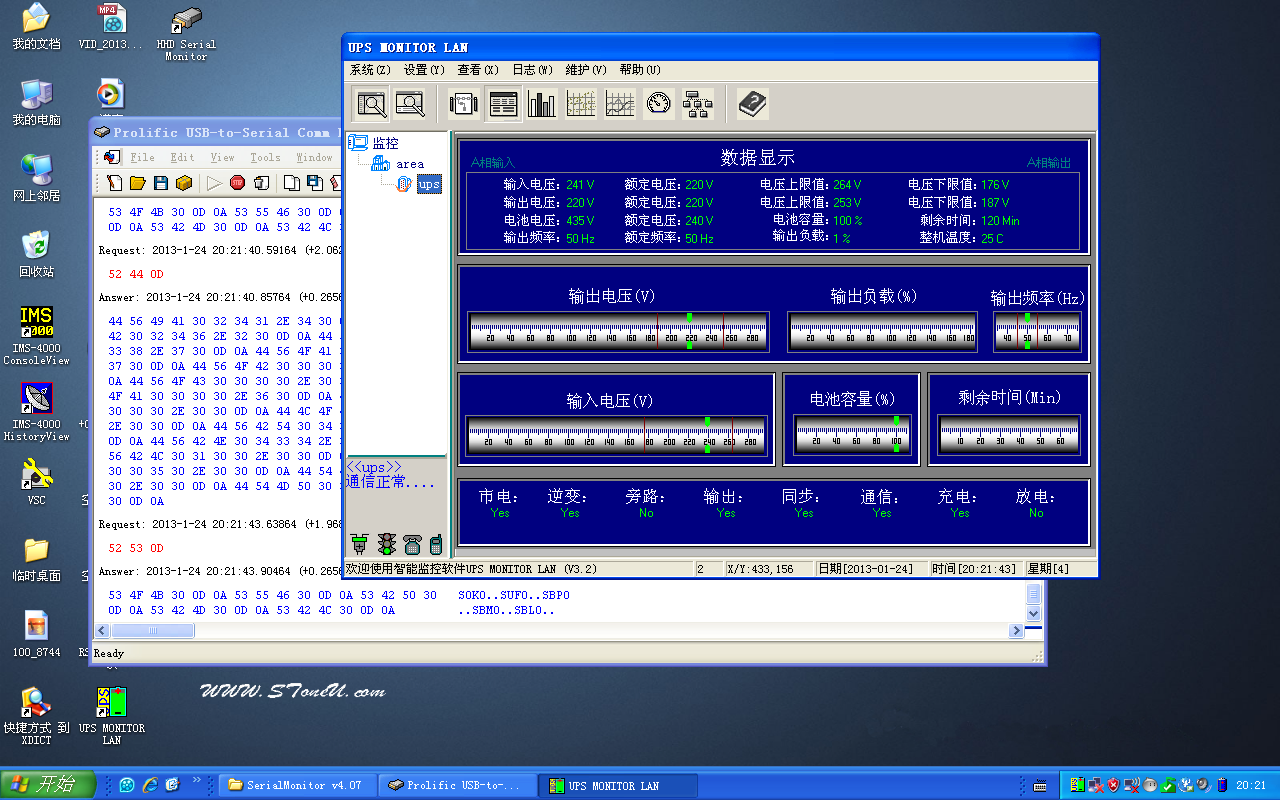The width and height of the screenshot is (1280, 800).
Task: Click the Windows 开始 Start button
Action: 48,785
